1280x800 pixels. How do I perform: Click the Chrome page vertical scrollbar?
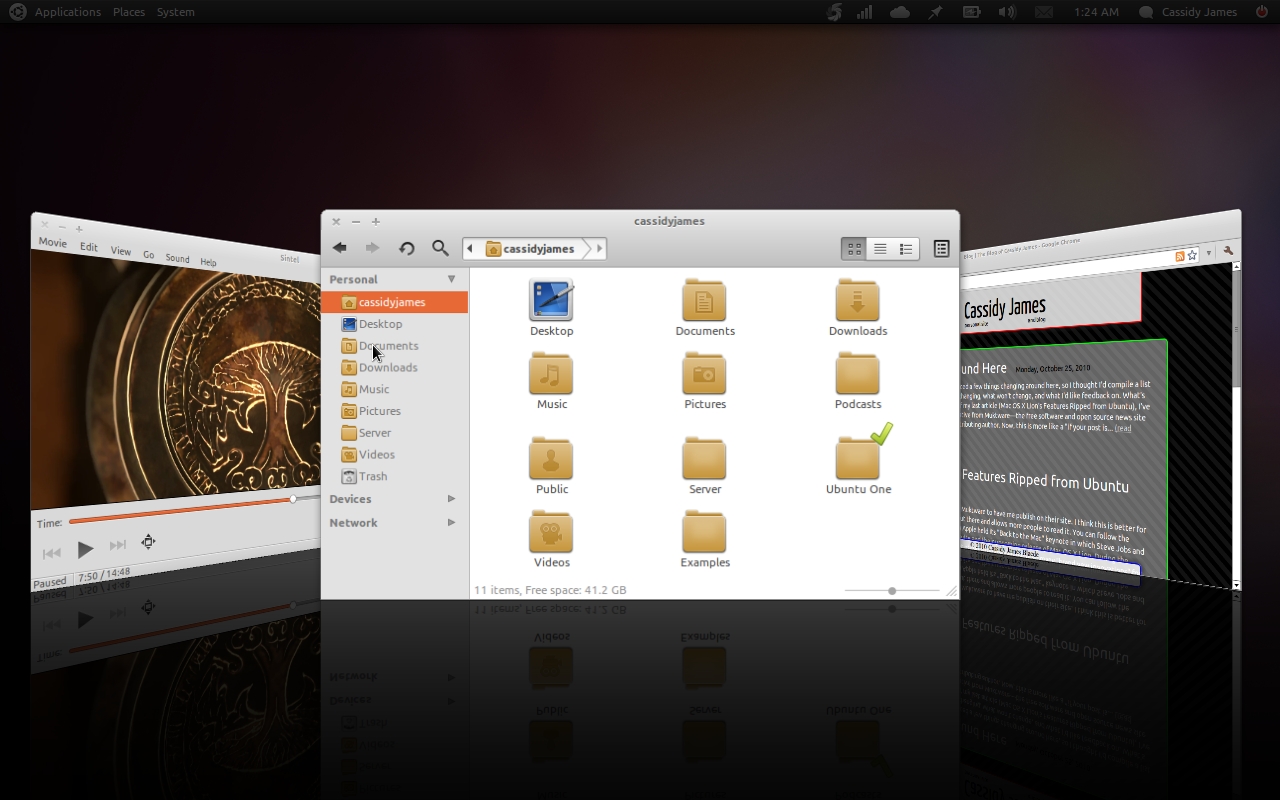1236,425
